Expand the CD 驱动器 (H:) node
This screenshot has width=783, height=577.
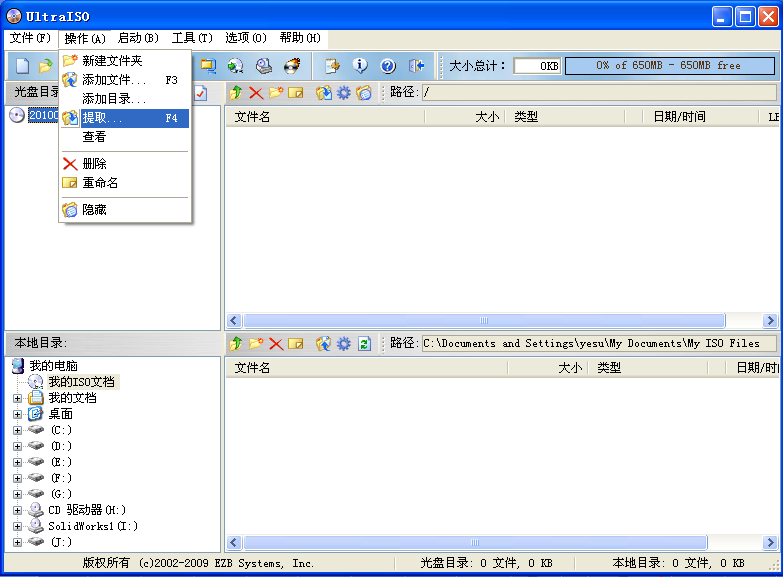click(x=17, y=511)
